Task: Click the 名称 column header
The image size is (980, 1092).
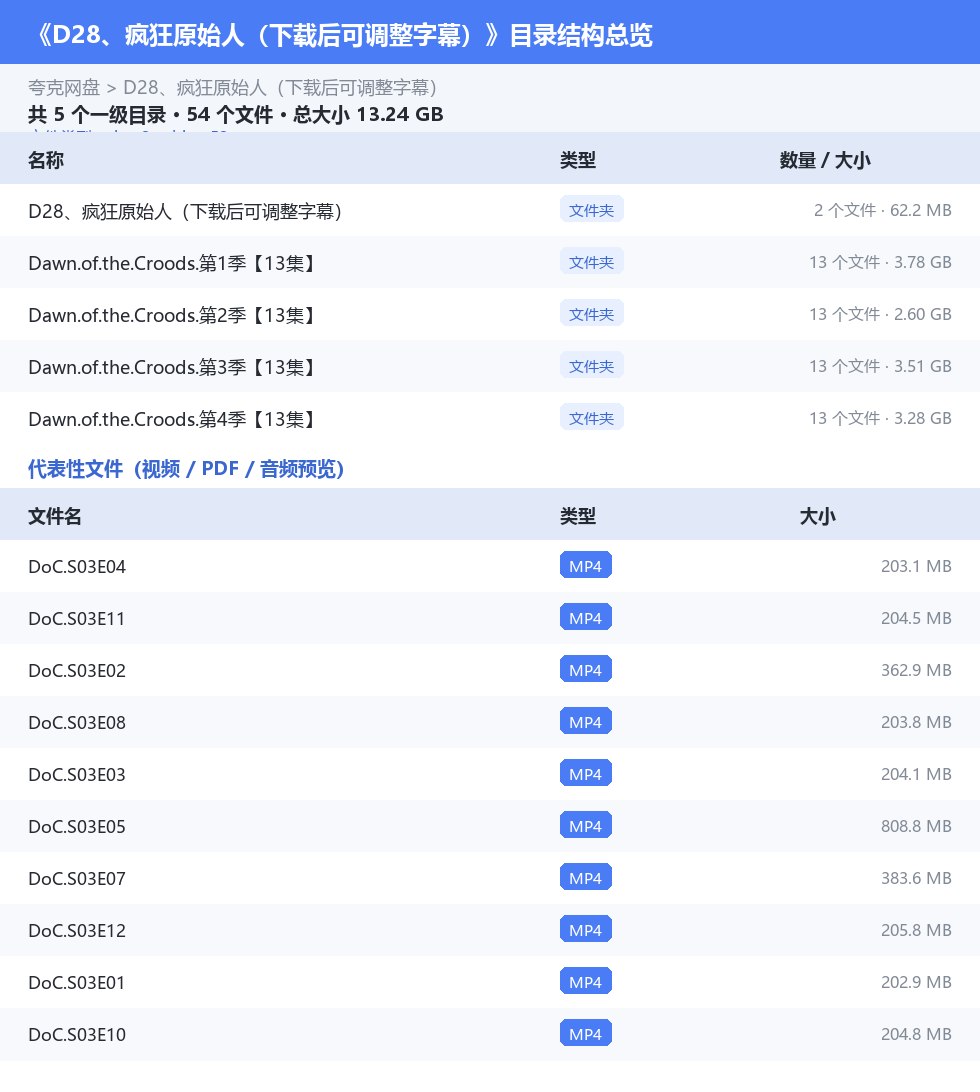Action: (x=46, y=160)
